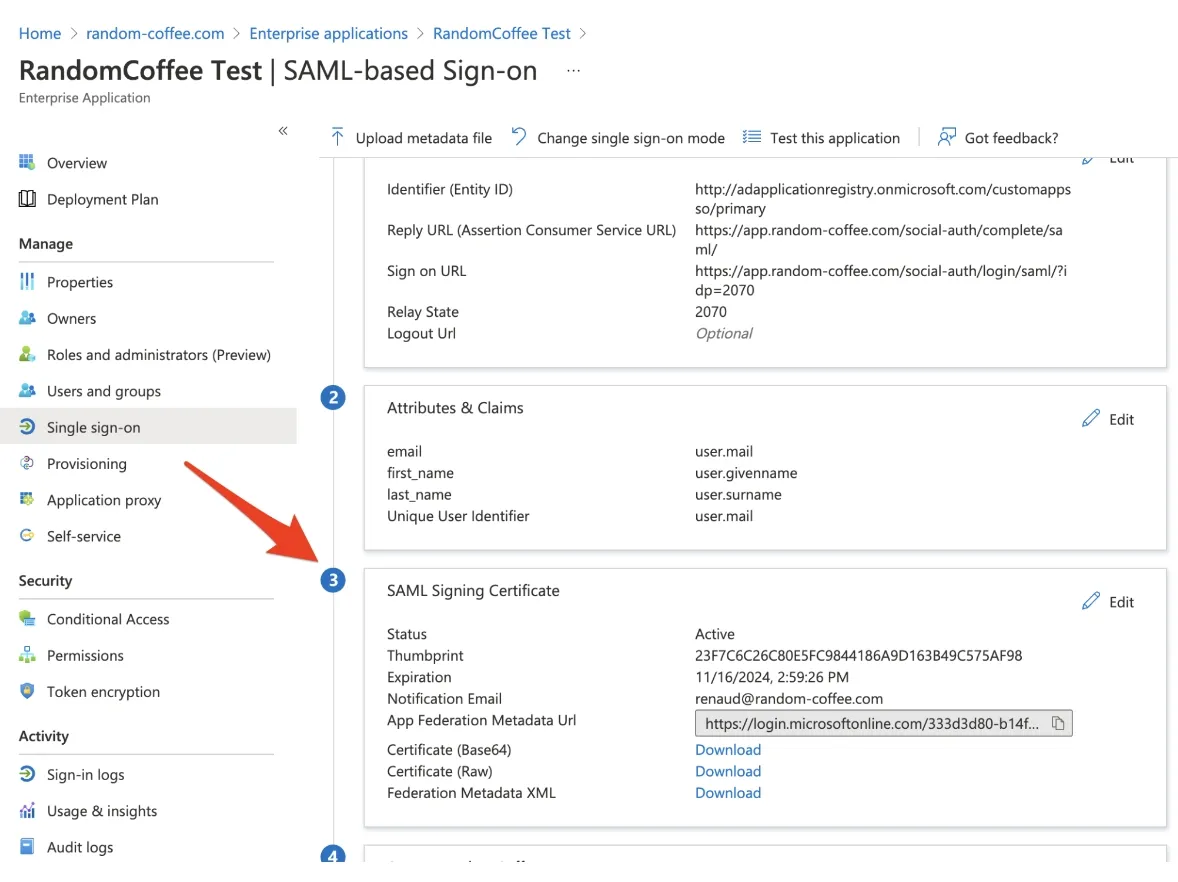The width and height of the screenshot is (1178, 882).
Task: Click pencil icon in Attributes & Claims
Action: (x=1091, y=418)
